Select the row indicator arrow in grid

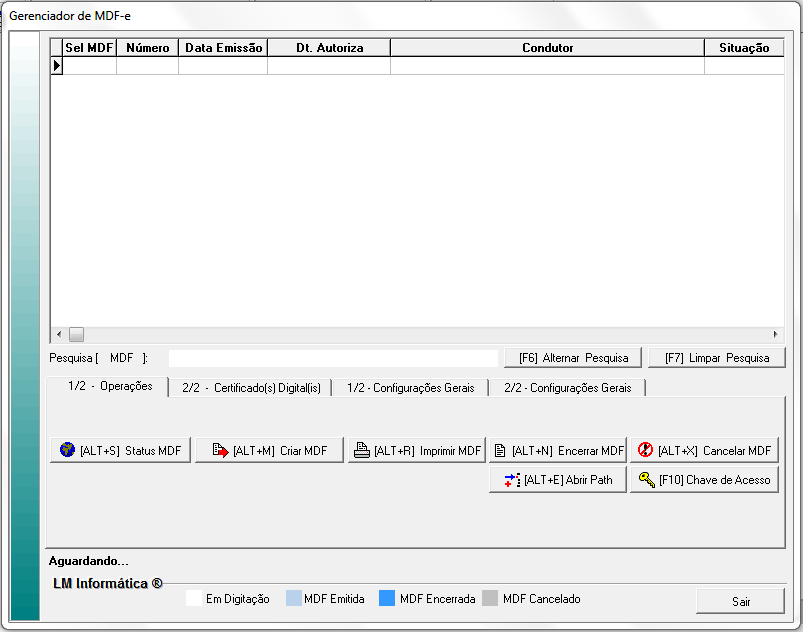click(x=57, y=66)
